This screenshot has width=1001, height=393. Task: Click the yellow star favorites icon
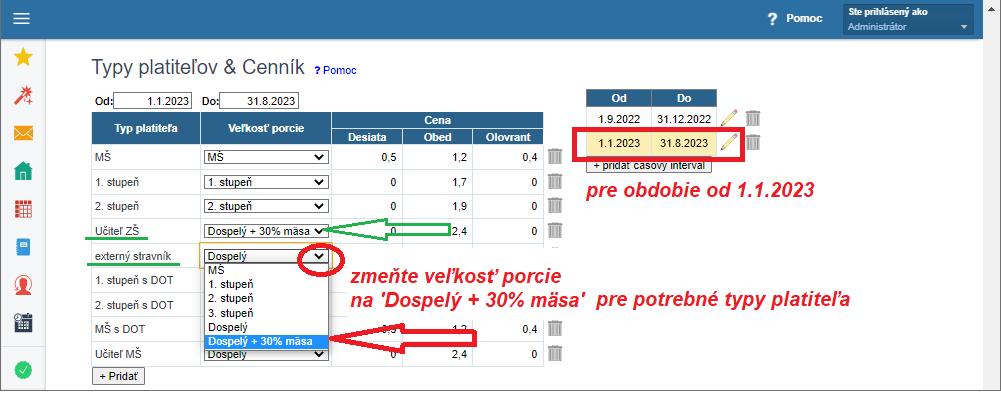[x=24, y=57]
